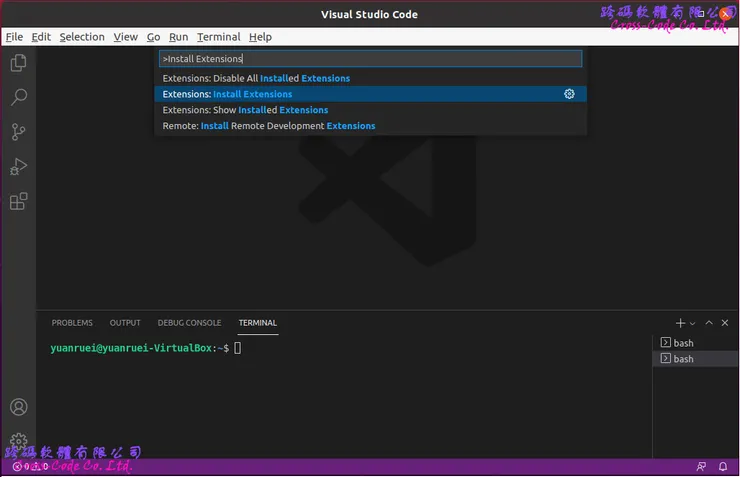Maximize the panel size with up chevron
The height and width of the screenshot is (477, 740).
(709, 323)
